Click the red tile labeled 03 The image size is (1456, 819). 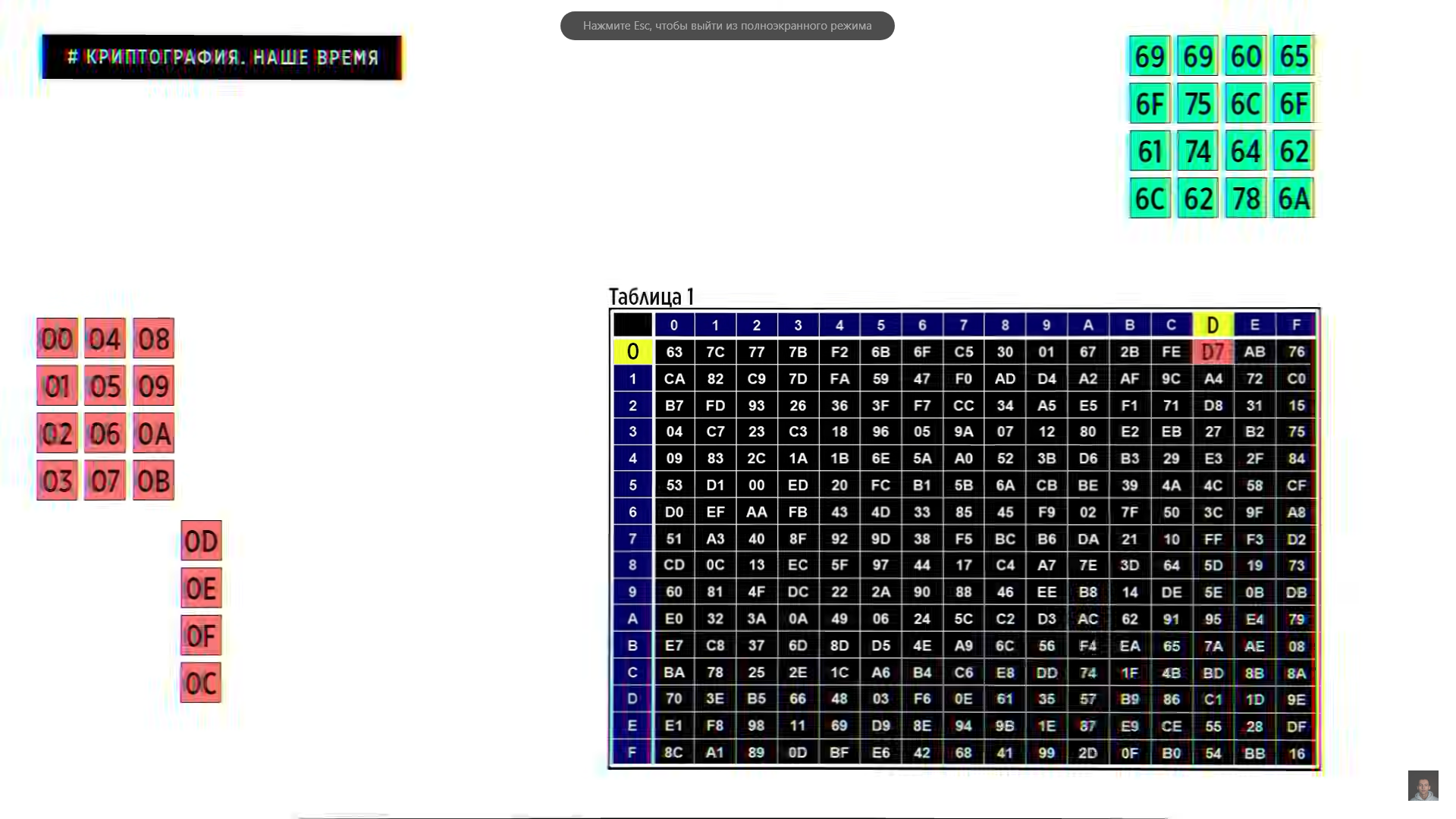[x=57, y=480]
